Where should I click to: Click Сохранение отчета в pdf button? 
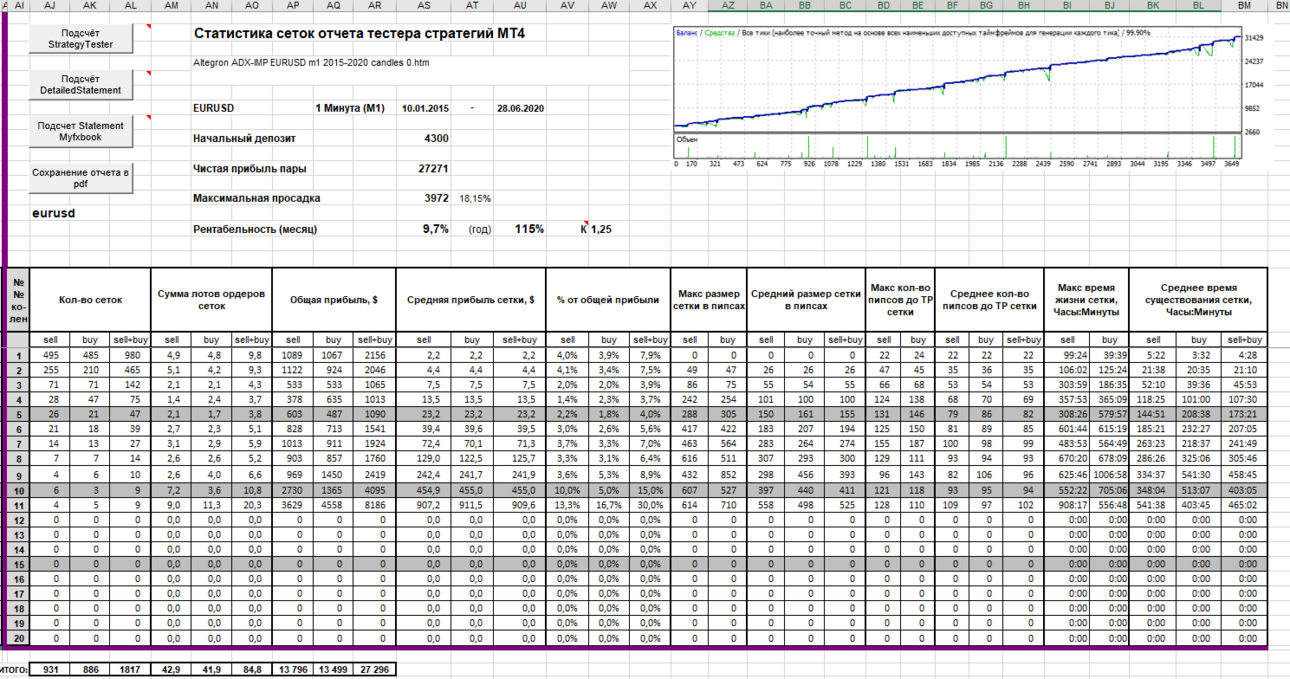[x=80, y=178]
